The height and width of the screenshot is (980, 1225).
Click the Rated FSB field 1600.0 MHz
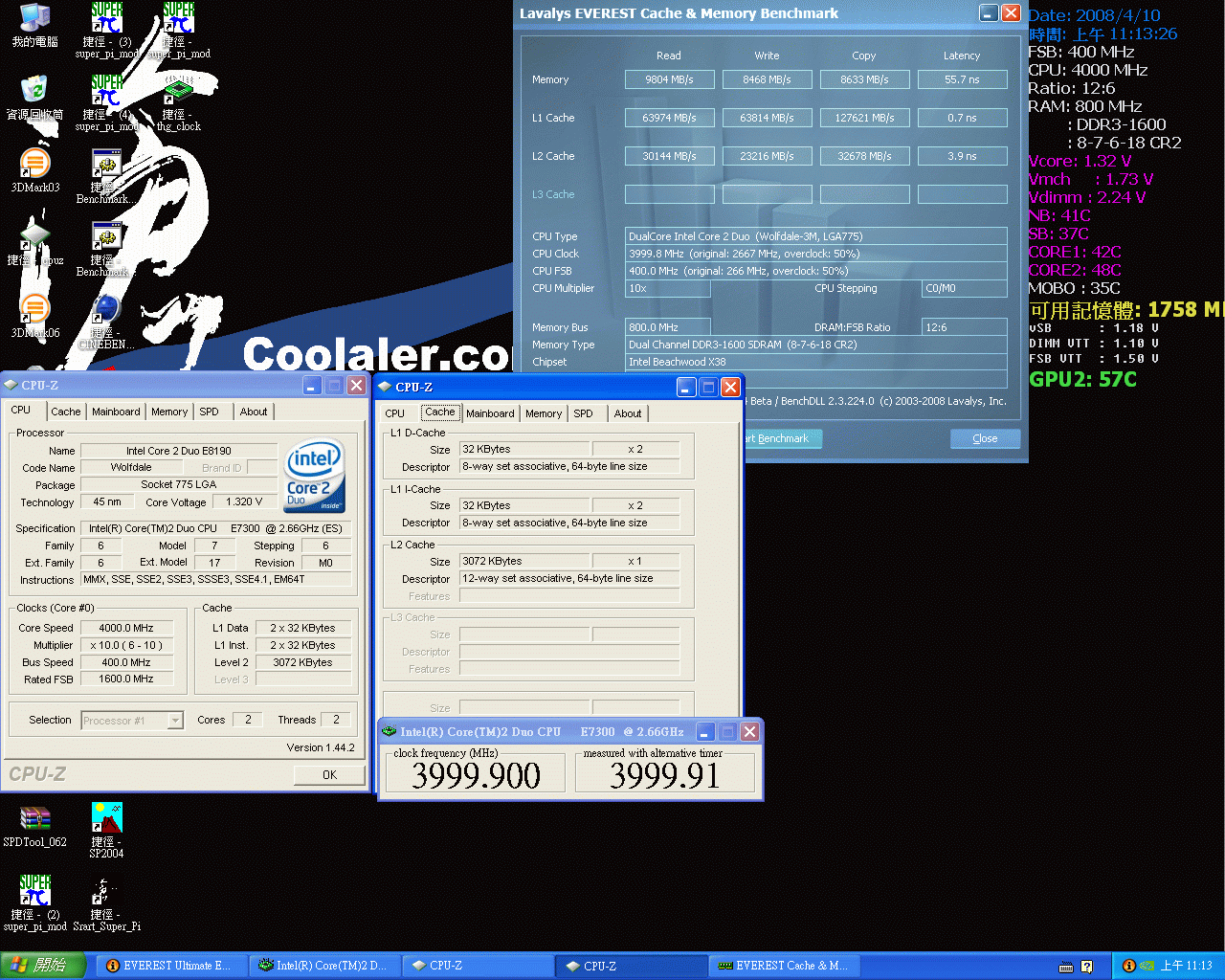coord(126,679)
